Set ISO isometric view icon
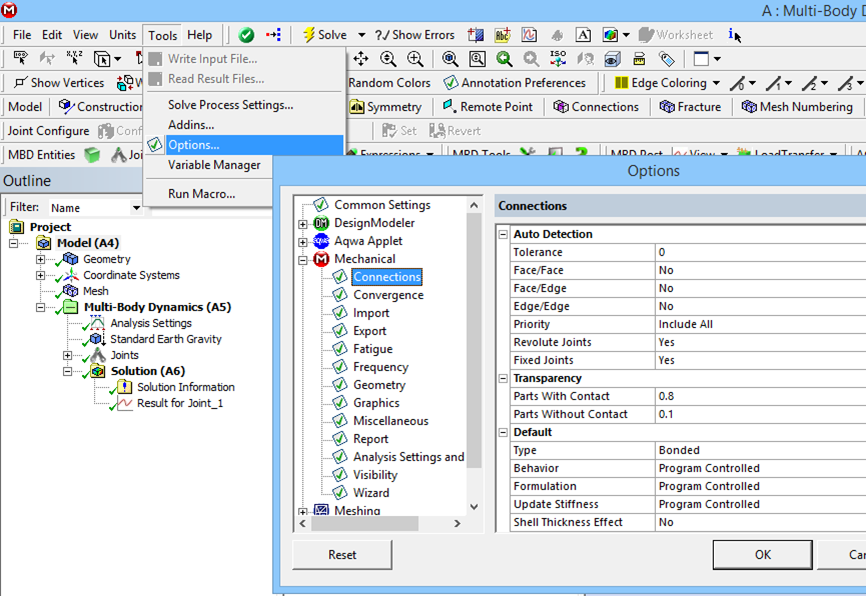The height and width of the screenshot is (596, 866). [558, 59]
